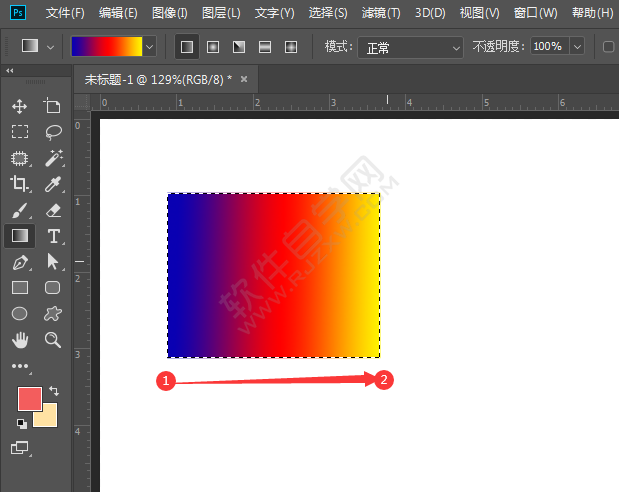Click the red foreground color swatch
This screenshot has height=492, width=619.
click(x=30, y=398)
